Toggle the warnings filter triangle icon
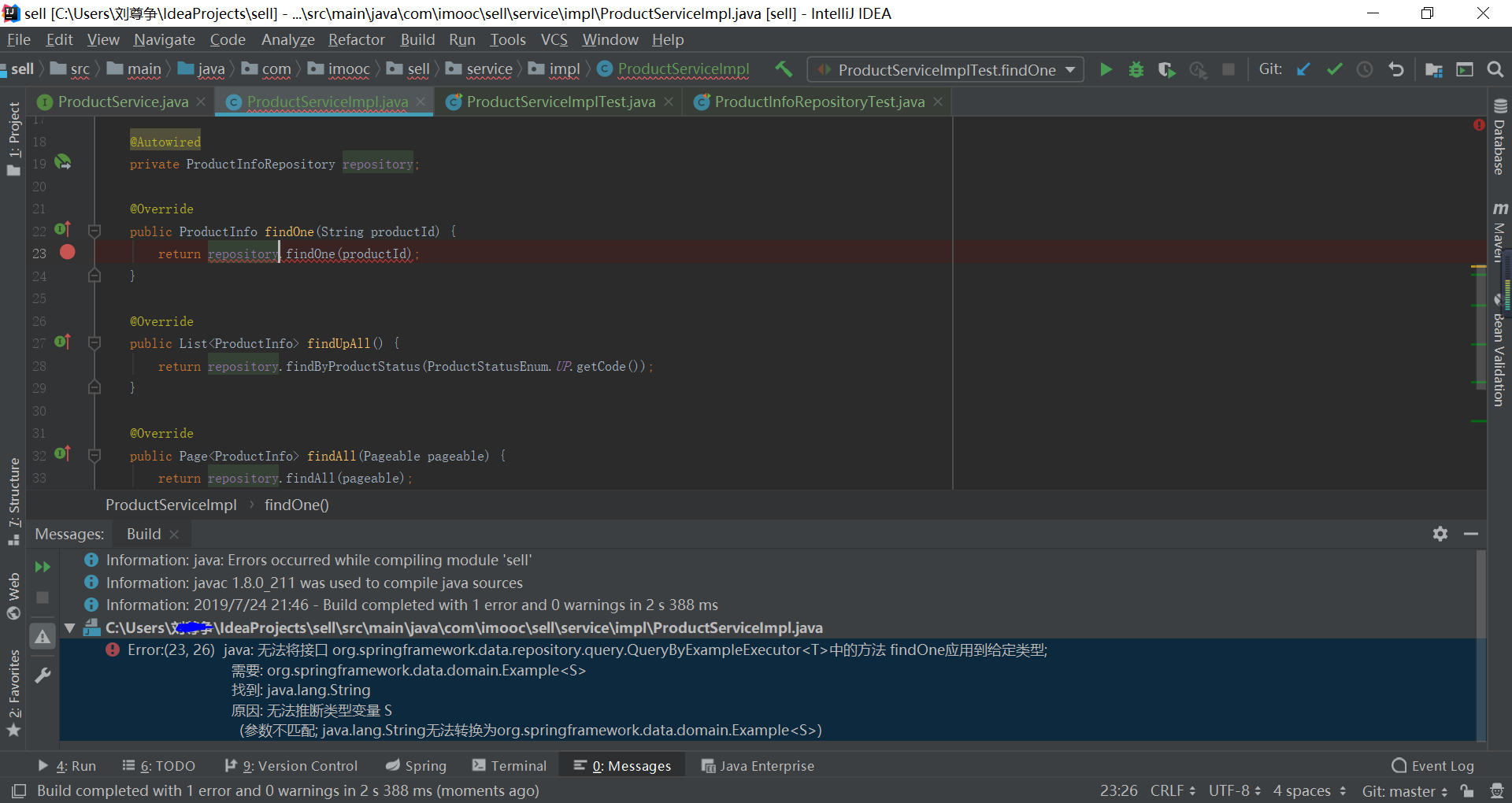This screenshot has width=1512, height=803. pyautogui.click(x=43, y=636)
